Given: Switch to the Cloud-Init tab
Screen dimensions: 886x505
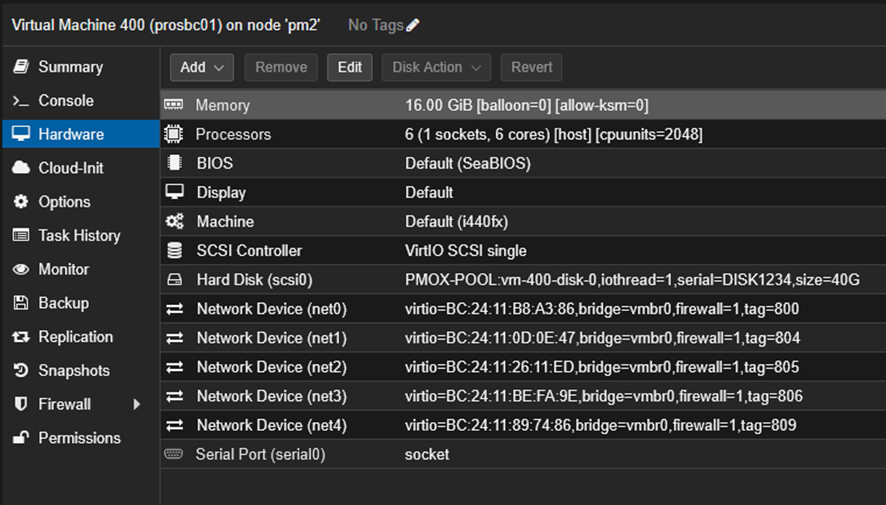Looking at the screenshot, I should pos(70,168).
